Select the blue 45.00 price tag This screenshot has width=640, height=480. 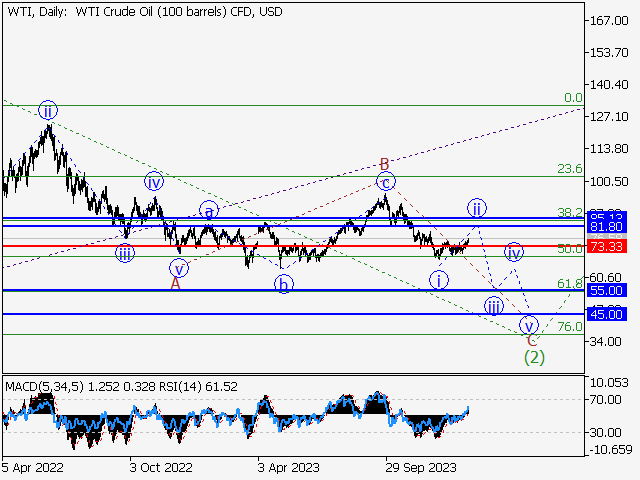(x=607, y=314)
